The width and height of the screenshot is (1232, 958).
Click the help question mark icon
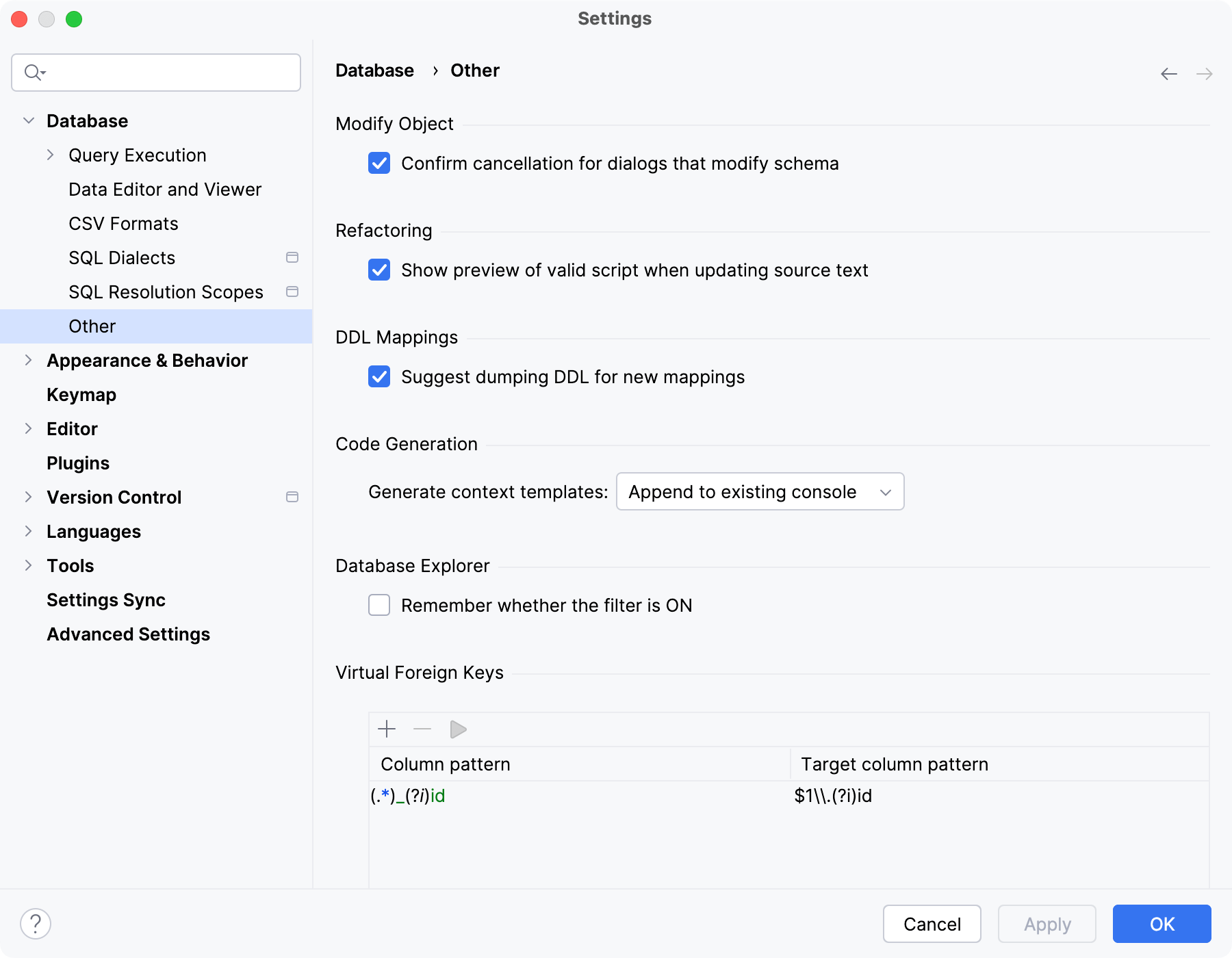pyautogui.click(x=36, y=924)
